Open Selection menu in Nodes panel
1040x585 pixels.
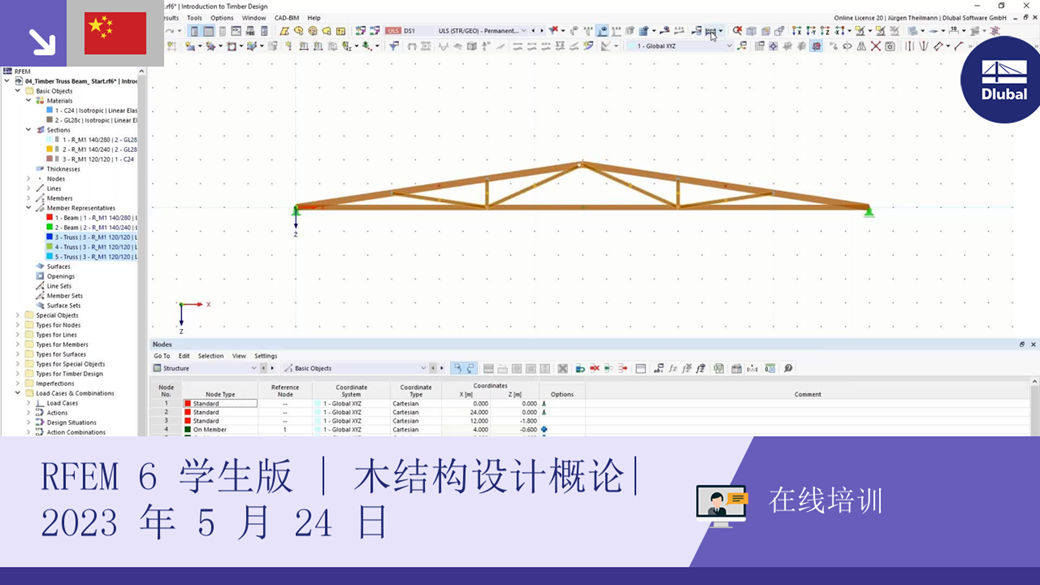tap(210, 356)
